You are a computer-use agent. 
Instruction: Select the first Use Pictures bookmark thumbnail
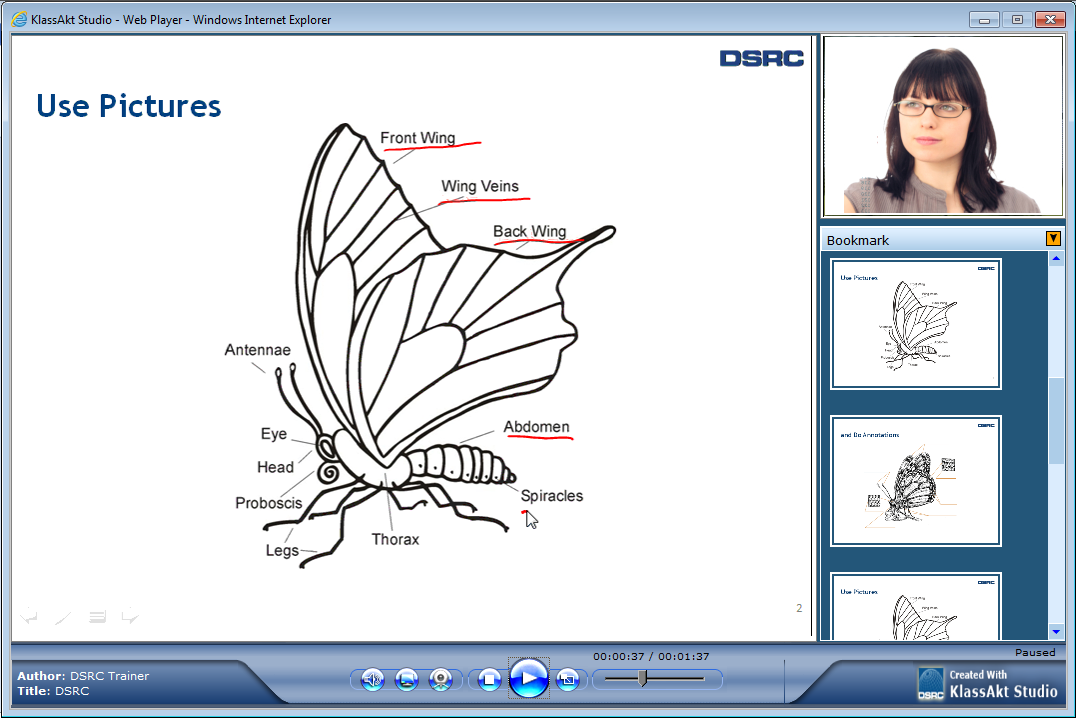(x=915, y=323)
